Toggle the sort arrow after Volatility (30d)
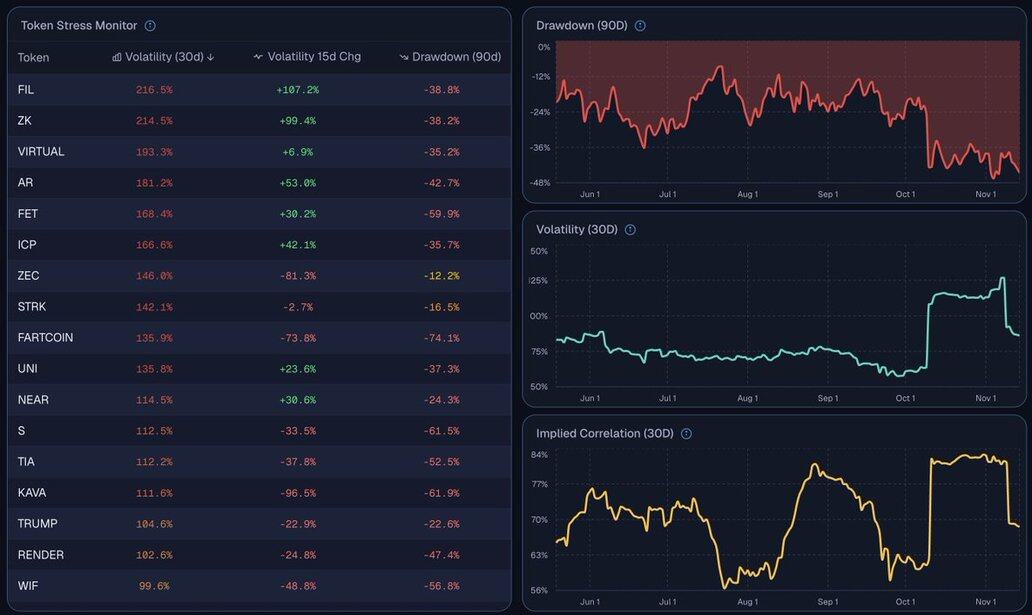1032x615 pixels. point(211,58)
